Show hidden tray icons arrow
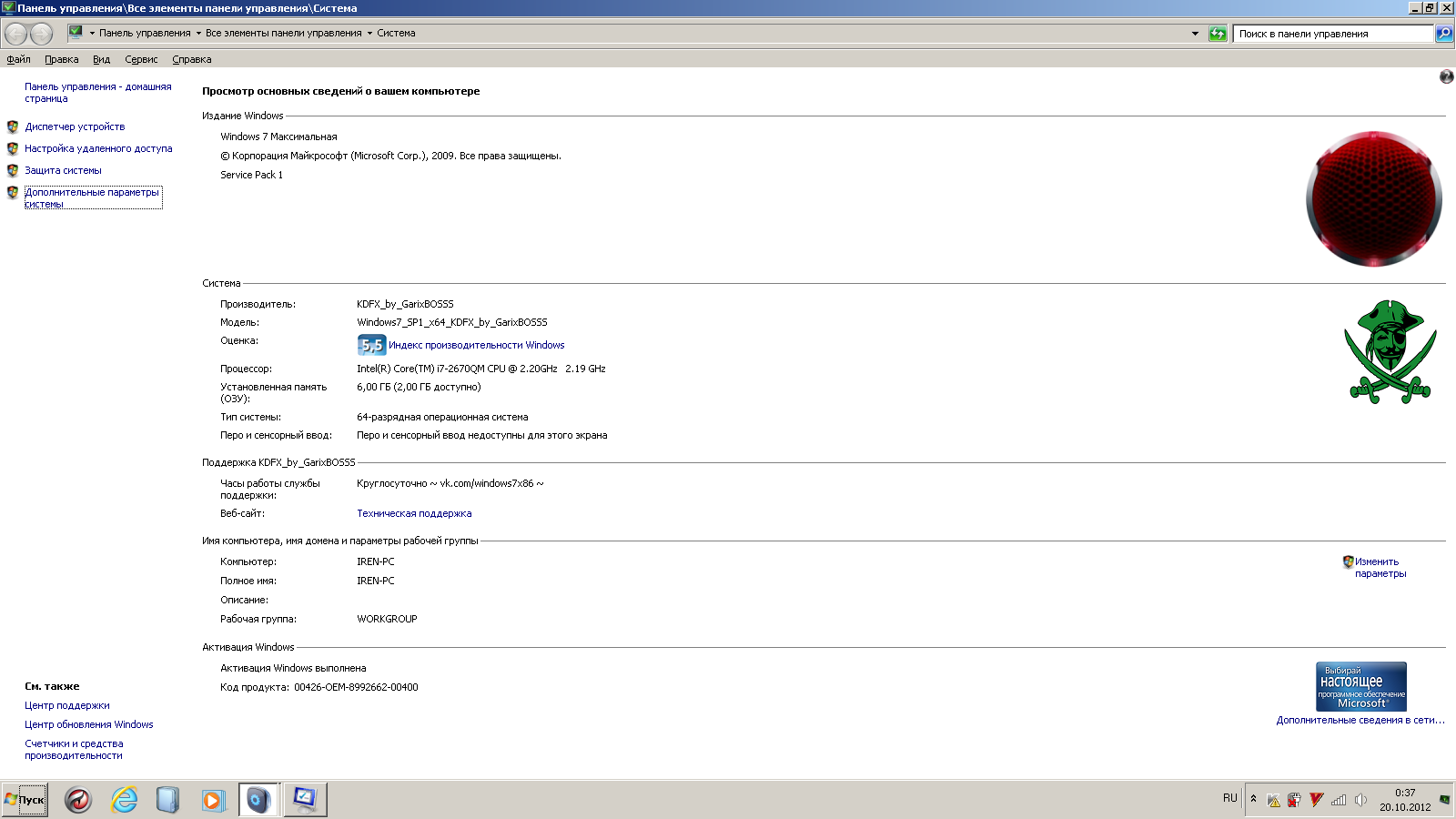 coord(1253,799)
